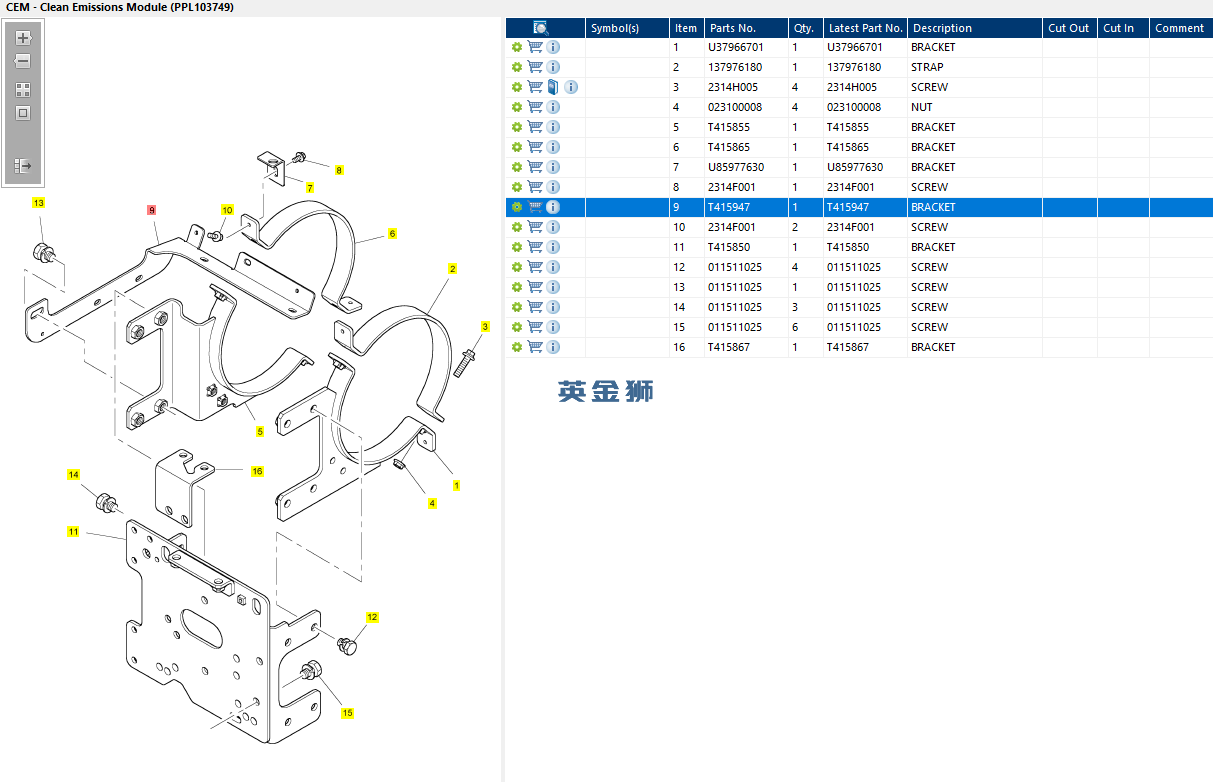Show info for item 1 U37966701
The image size is (1213, 782).
553,47
